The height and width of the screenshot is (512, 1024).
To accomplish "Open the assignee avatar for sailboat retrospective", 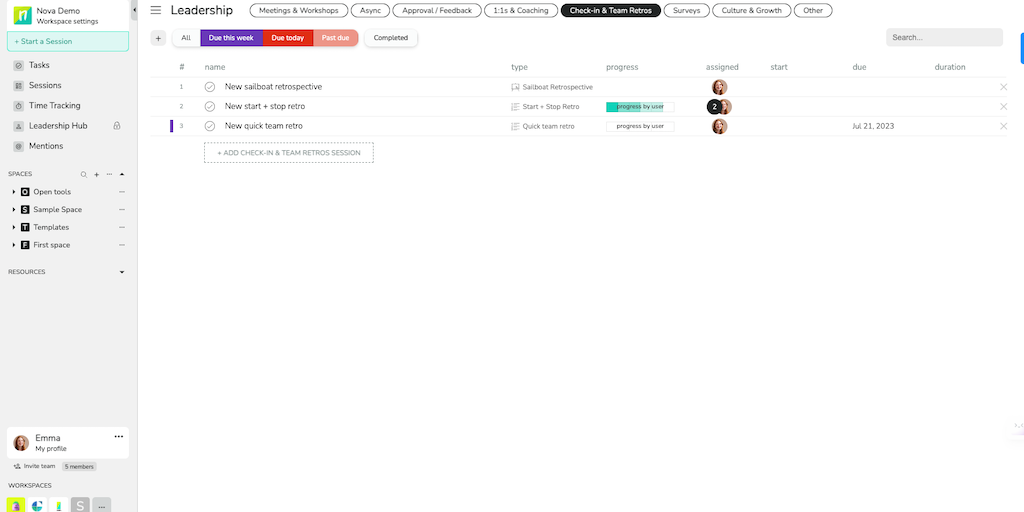I will (x=719, y=87).
